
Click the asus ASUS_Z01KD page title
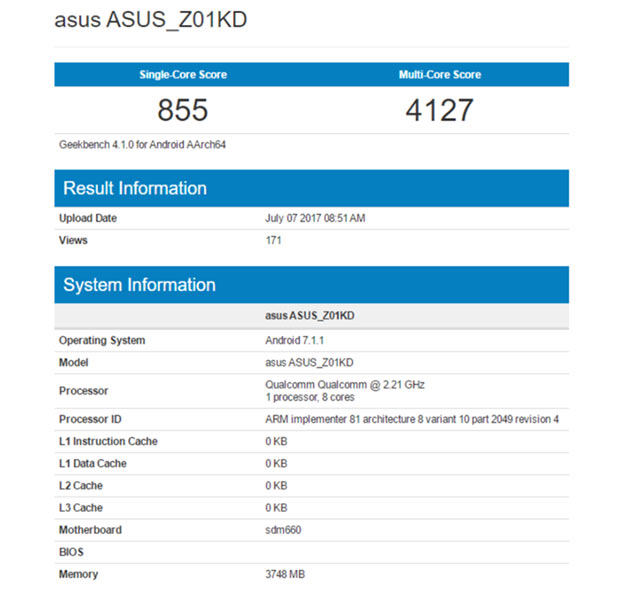[x=150, y=21]
